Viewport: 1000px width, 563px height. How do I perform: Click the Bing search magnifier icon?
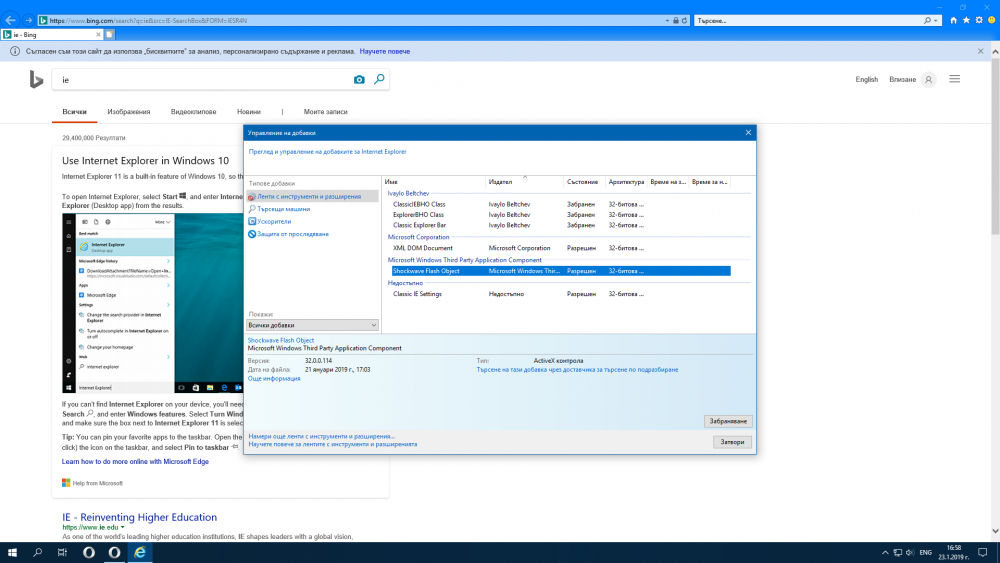click(x=379, y=79)
